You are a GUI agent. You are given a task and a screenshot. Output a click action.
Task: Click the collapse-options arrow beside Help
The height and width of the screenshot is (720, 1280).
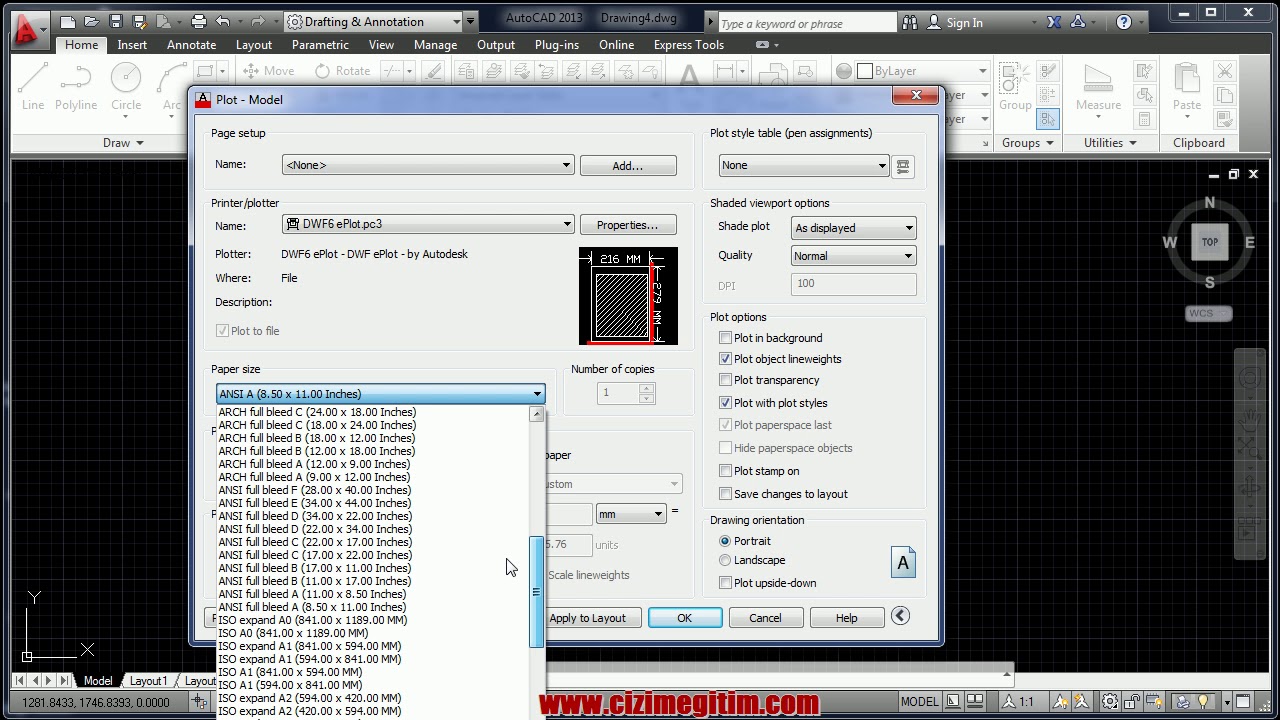pos(900,616)
